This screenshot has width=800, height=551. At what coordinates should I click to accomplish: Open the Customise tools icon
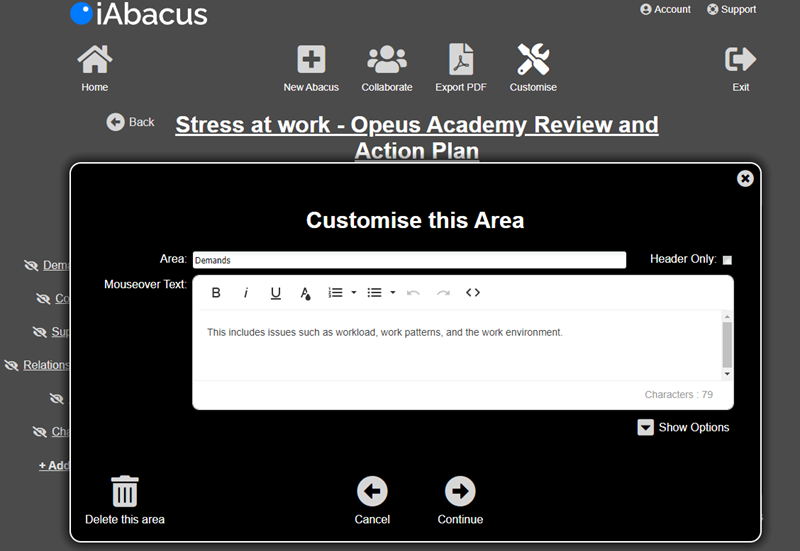(x=533, y=59)
